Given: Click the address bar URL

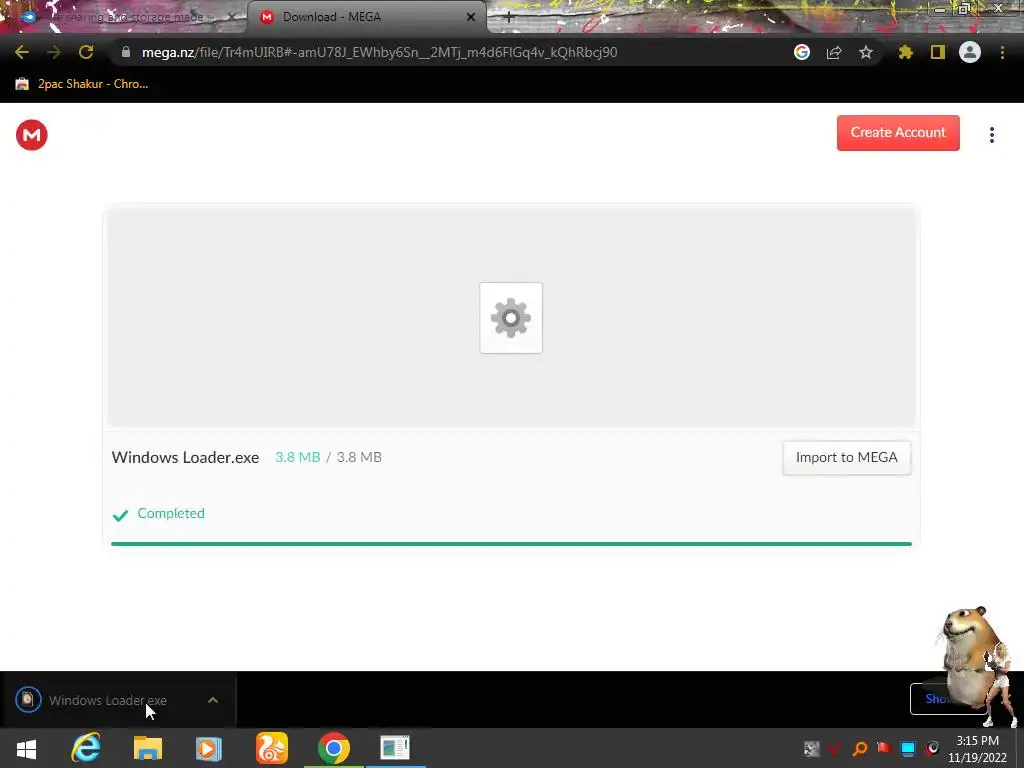Looking at the screenshot, I should [x=379, y=52].
